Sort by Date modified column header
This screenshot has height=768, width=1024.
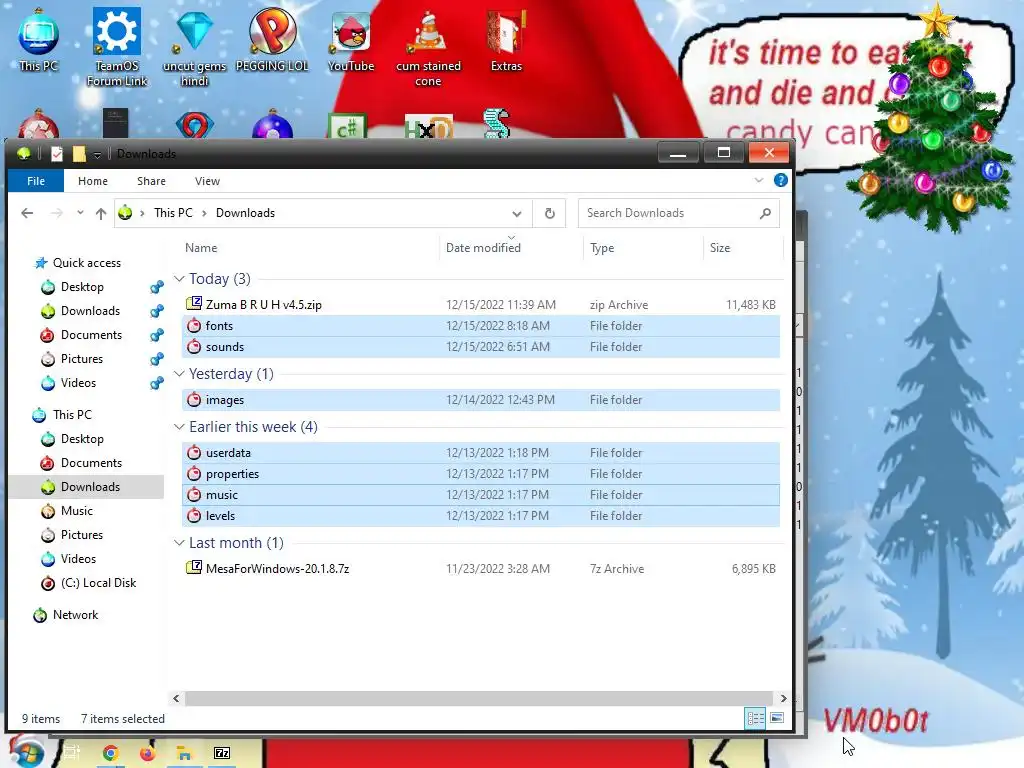click(x=511, y=248)
